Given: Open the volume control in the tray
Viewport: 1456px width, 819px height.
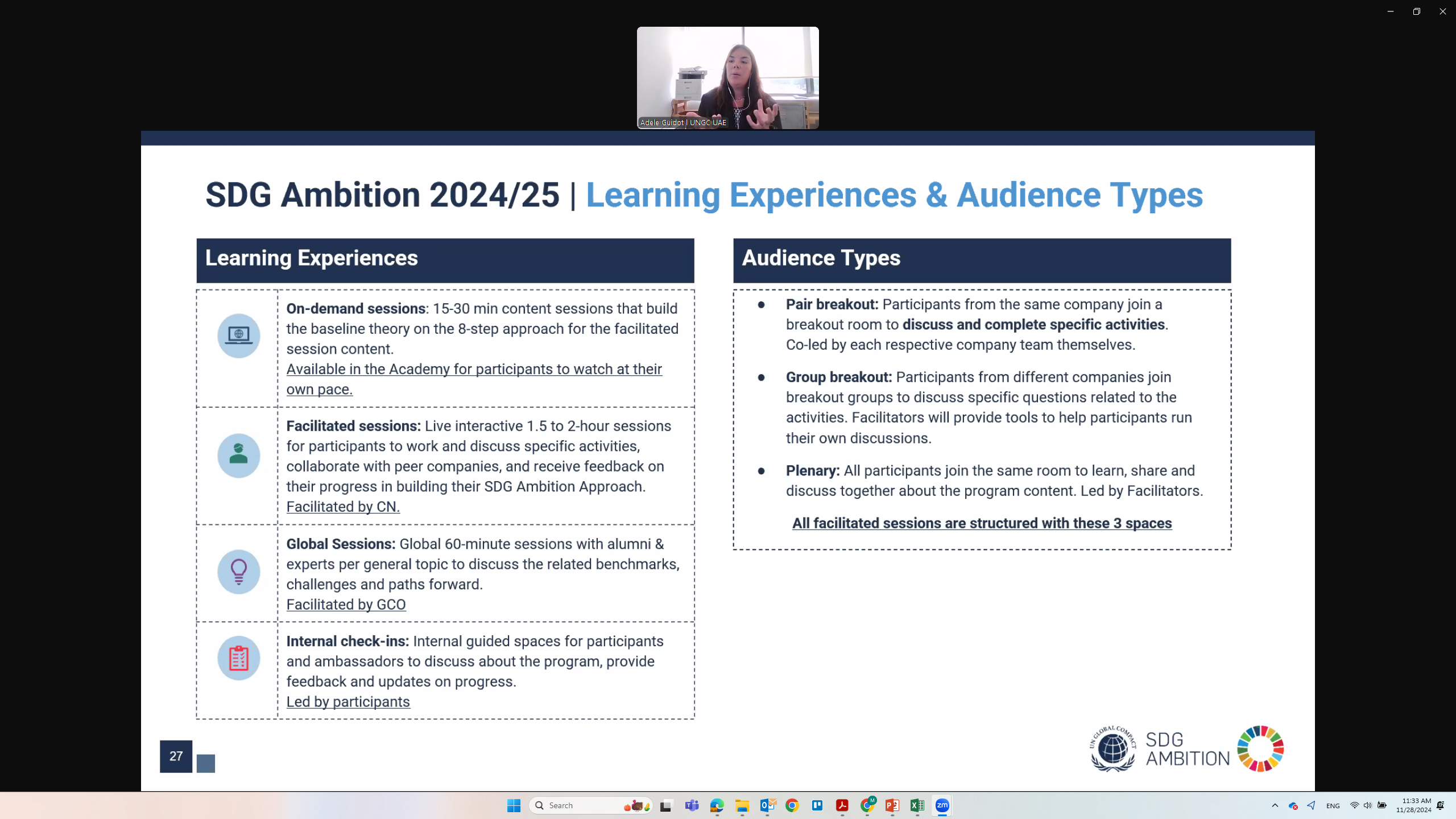Looking at the screenshot, I should (x=1367, y=805).
